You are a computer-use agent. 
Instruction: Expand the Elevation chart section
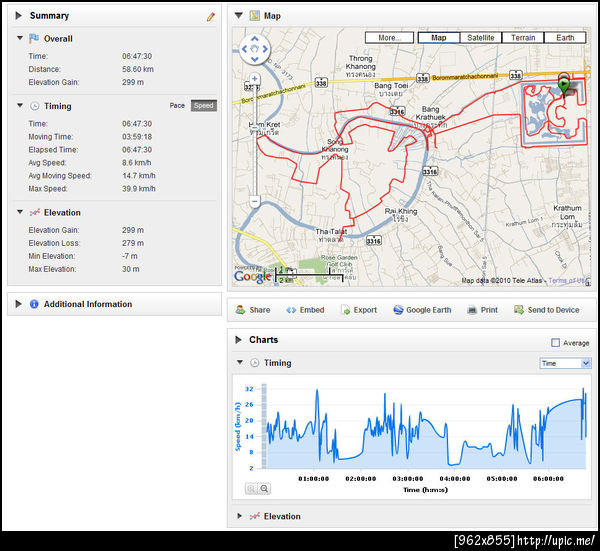pos(240,516)
